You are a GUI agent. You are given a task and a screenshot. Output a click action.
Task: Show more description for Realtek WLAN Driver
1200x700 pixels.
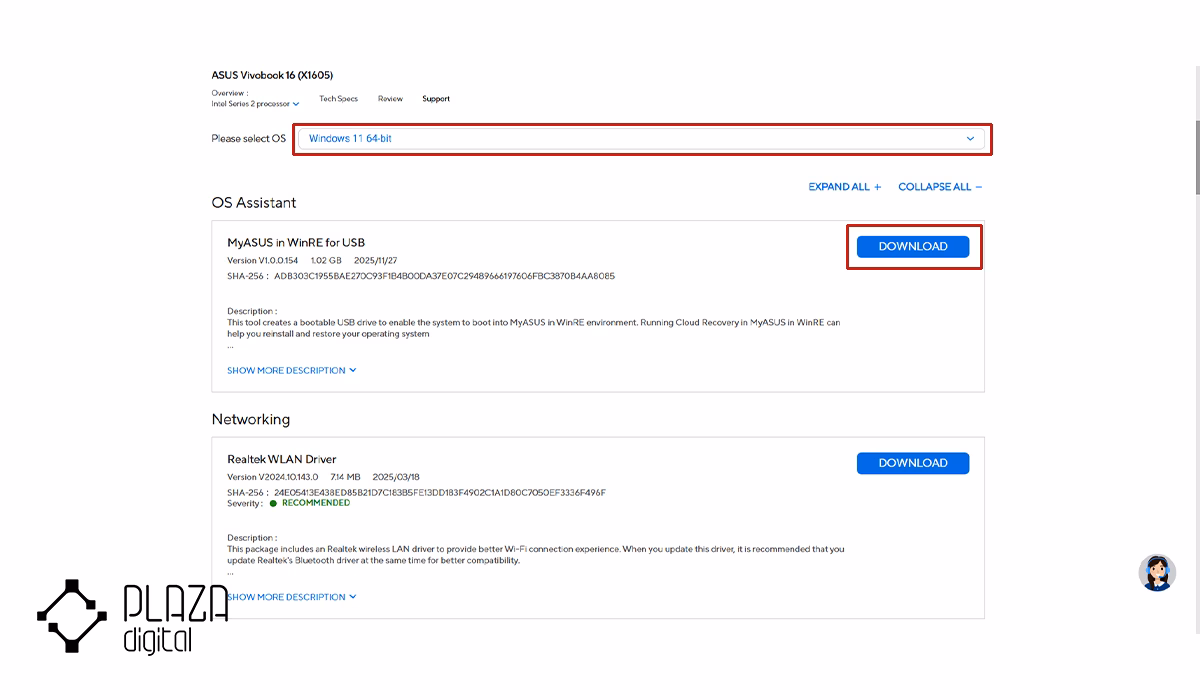pyautogui.click(x=292, y=597)
